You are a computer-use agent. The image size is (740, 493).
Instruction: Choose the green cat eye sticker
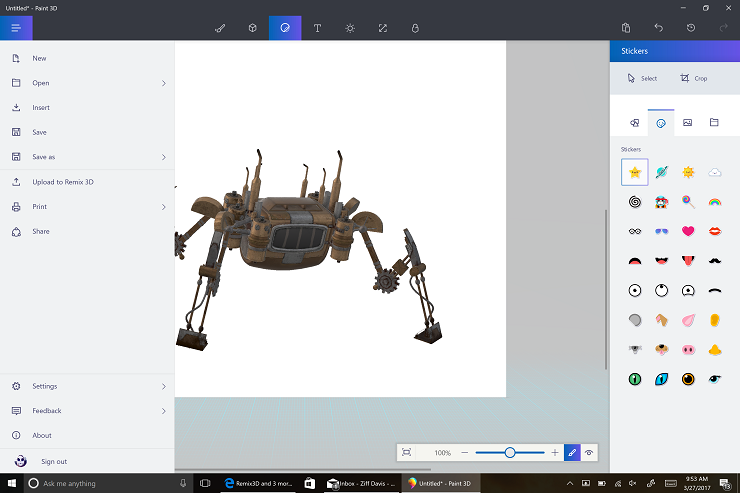pos(635,379)
